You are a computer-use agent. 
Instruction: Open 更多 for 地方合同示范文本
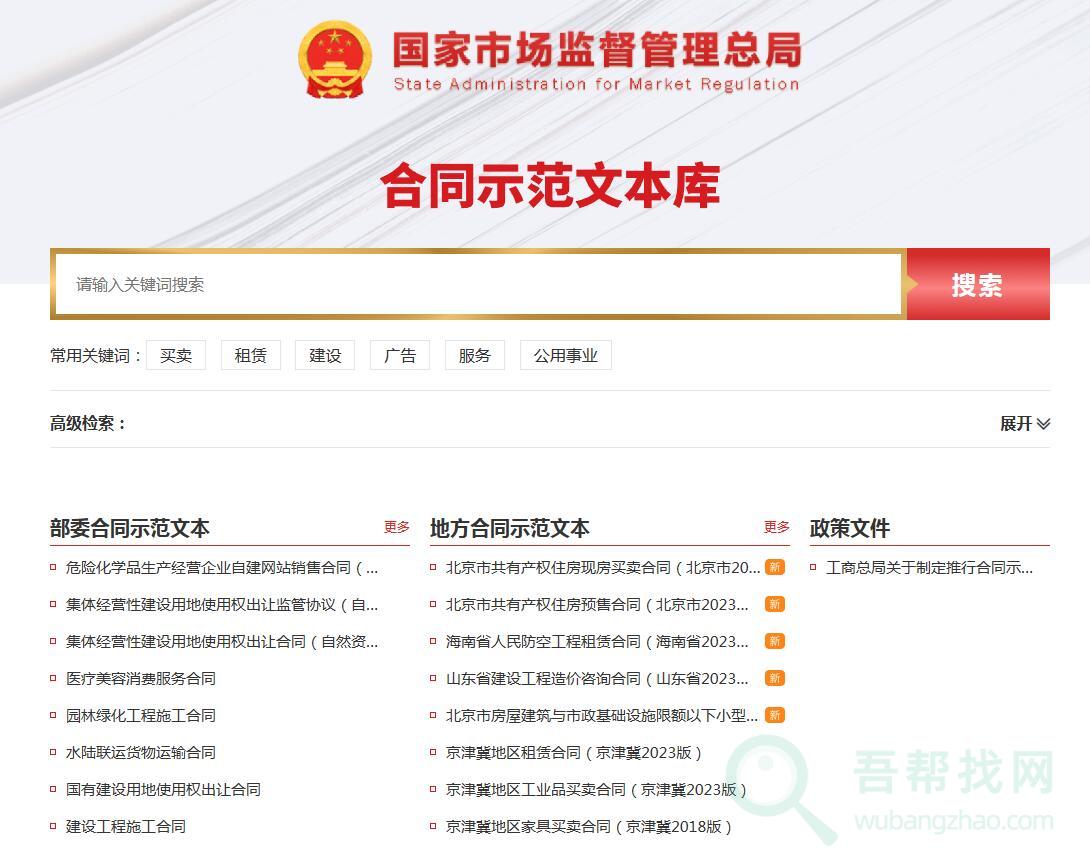pyautogui.click(x=777, y=527)
